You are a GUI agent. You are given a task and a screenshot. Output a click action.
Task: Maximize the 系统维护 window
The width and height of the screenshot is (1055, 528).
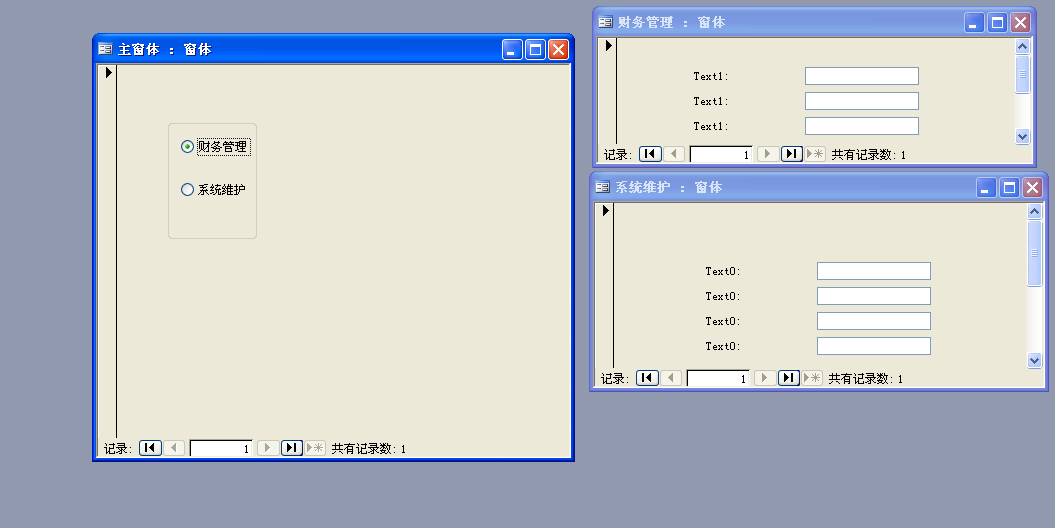pos(1009,188)
